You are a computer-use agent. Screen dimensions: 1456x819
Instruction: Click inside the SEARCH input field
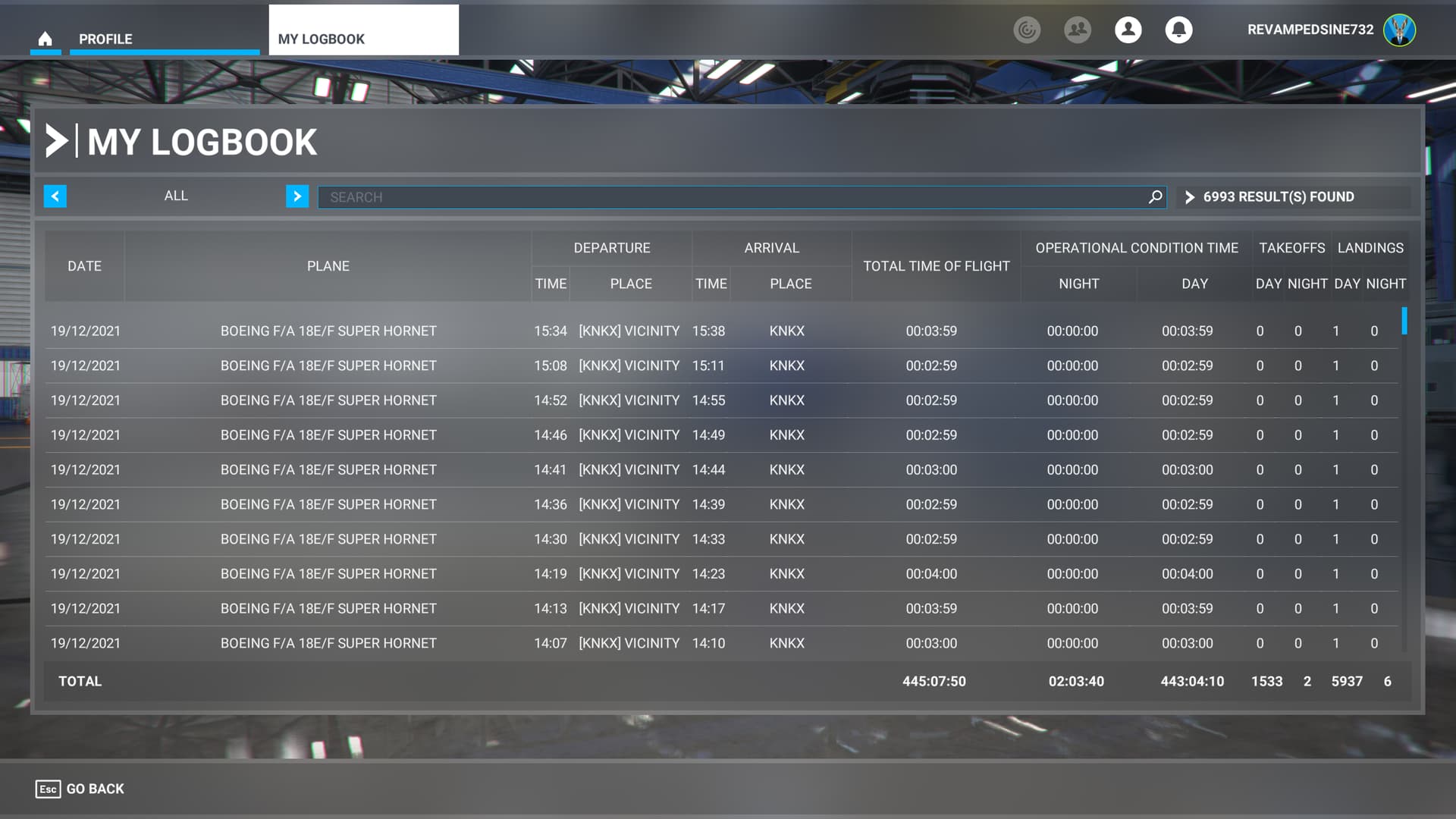682,197
